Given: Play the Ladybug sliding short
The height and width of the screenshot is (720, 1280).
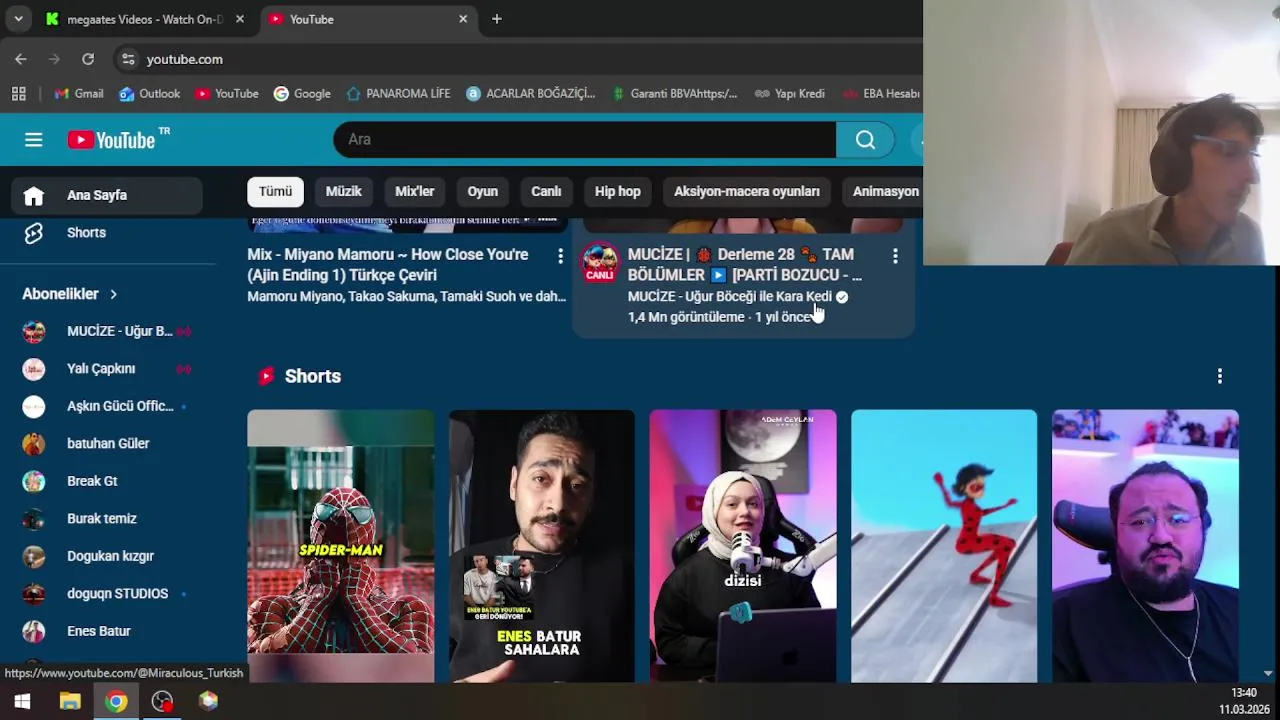Looking at the screenshot, I should [944, 545].
